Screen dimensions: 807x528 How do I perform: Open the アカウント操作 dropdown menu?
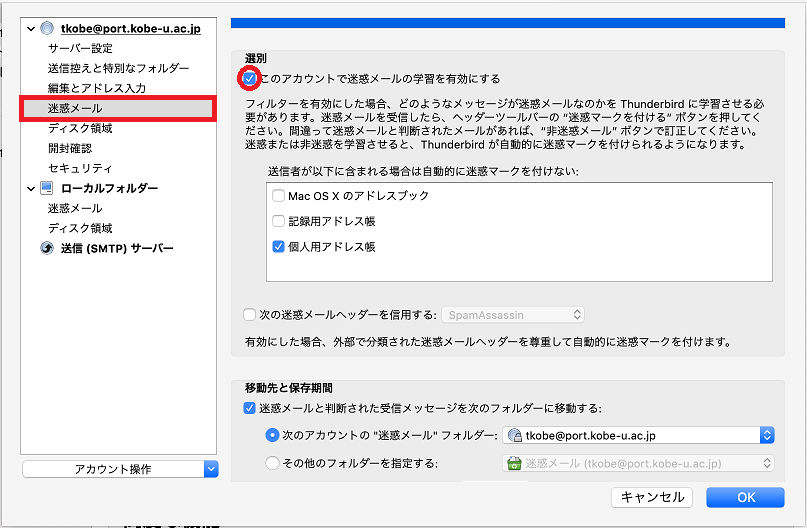point(120,469)
